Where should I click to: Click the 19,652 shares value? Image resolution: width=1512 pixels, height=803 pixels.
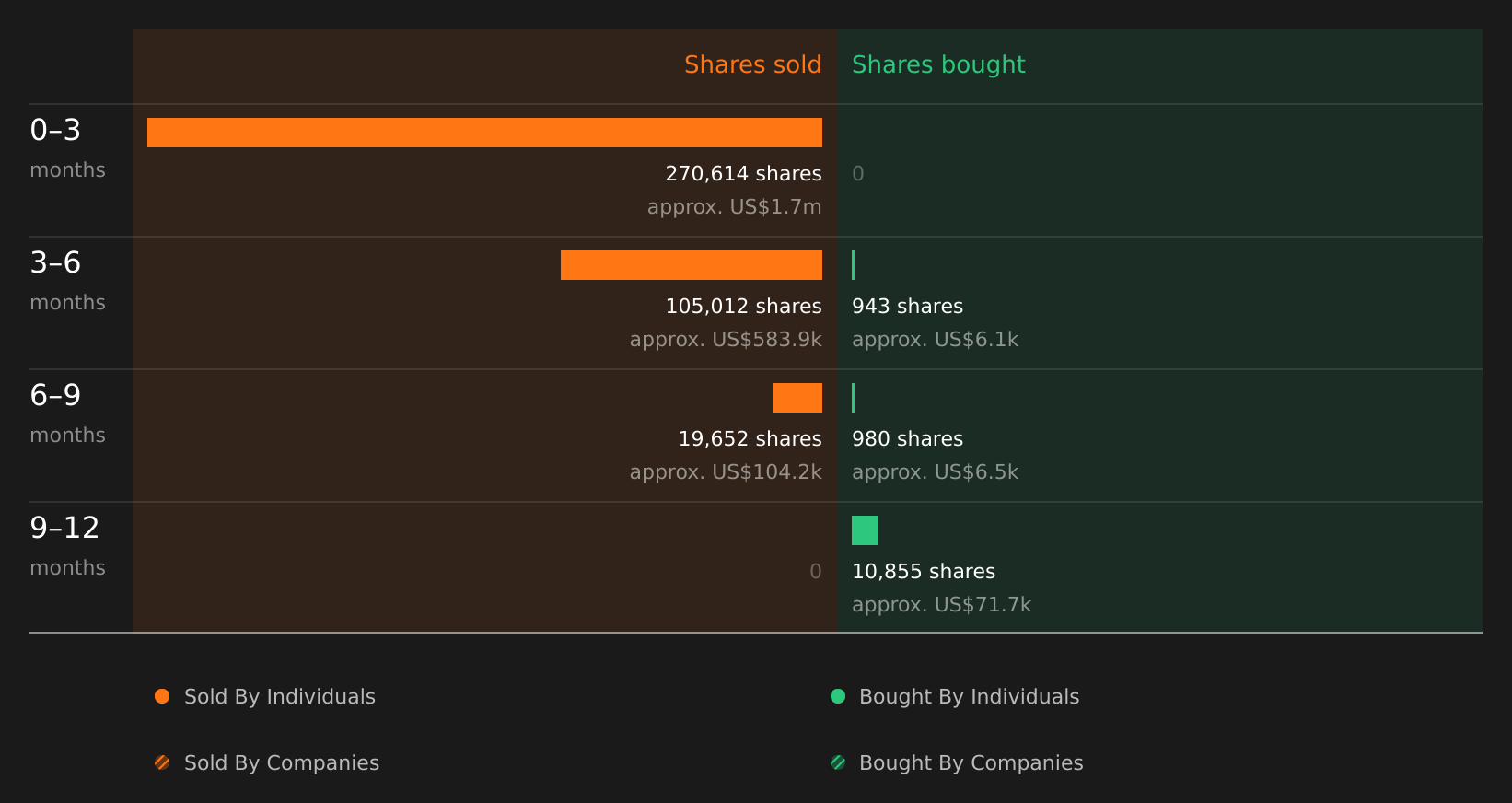pyautogui.click(x=750, y=439)
